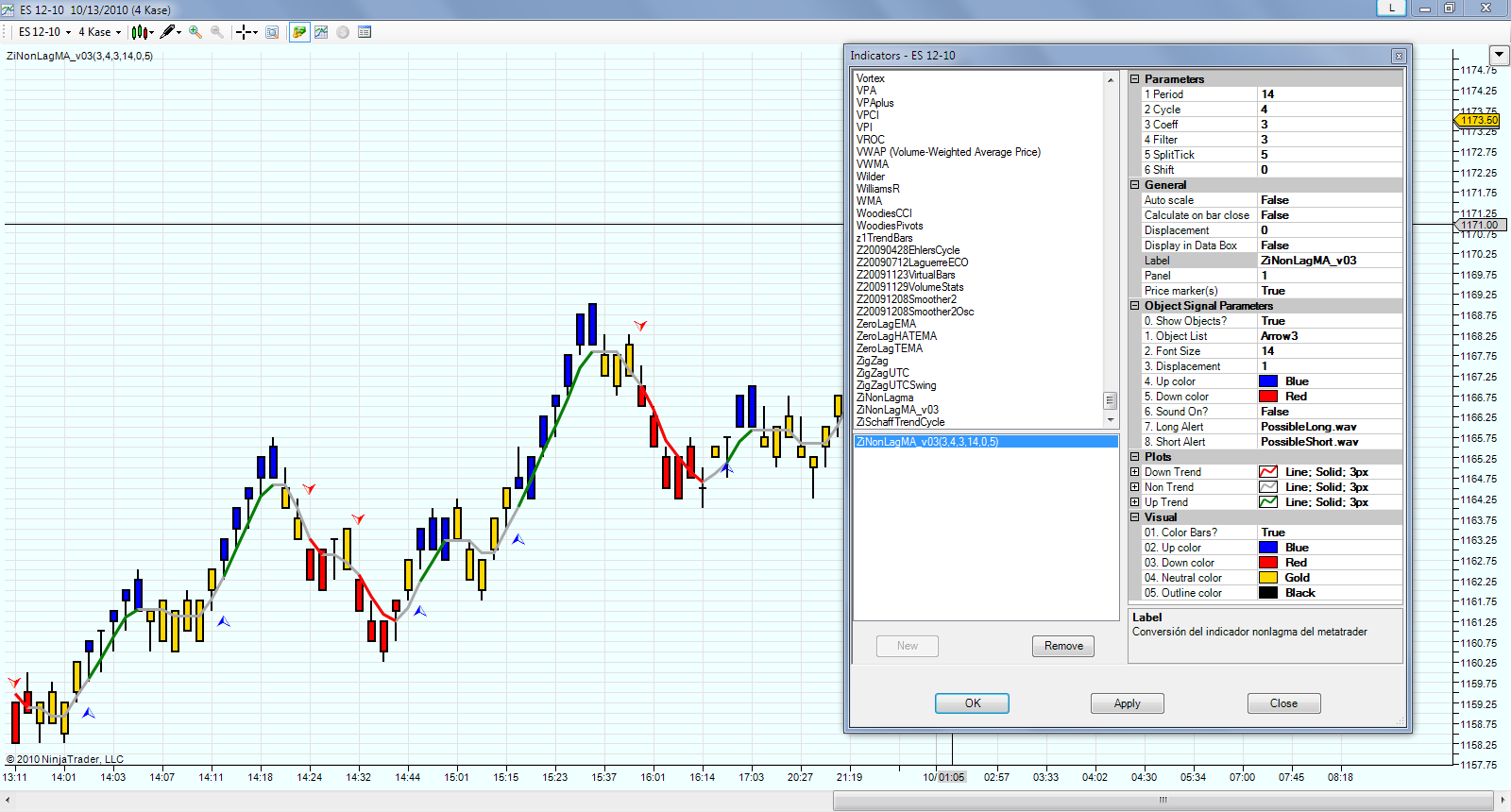Viewport: 1511px width, 812px height.
Task: Click the Panel value cell
Action: pyautogui.click(x=1330, y=276)
